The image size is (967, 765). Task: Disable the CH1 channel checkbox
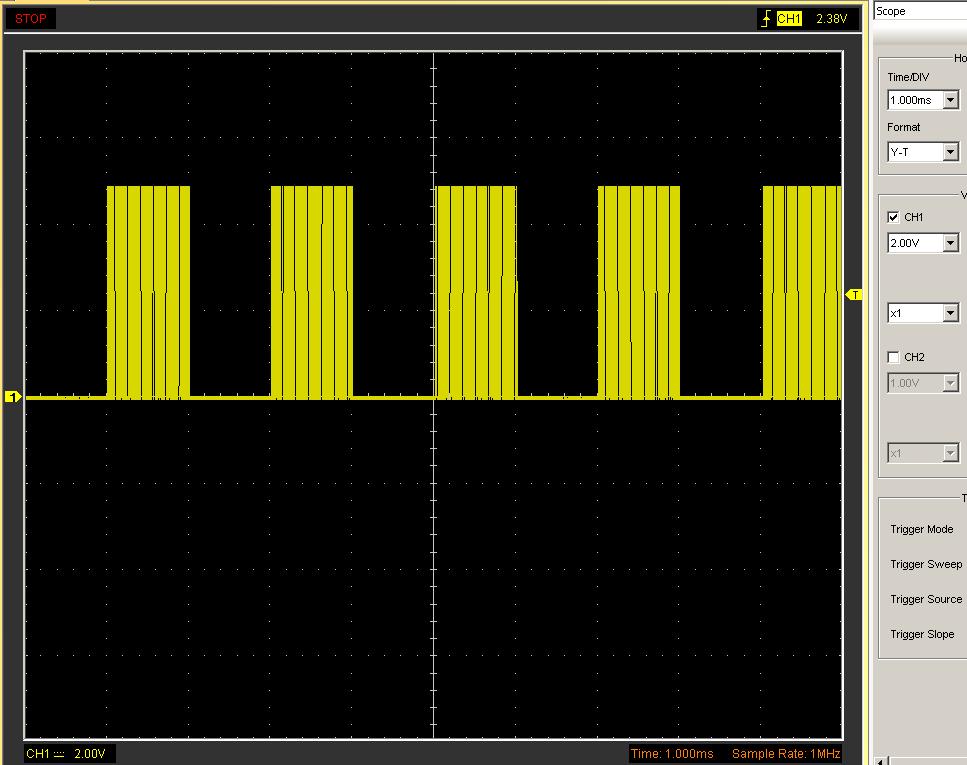[x=893, y=217]
